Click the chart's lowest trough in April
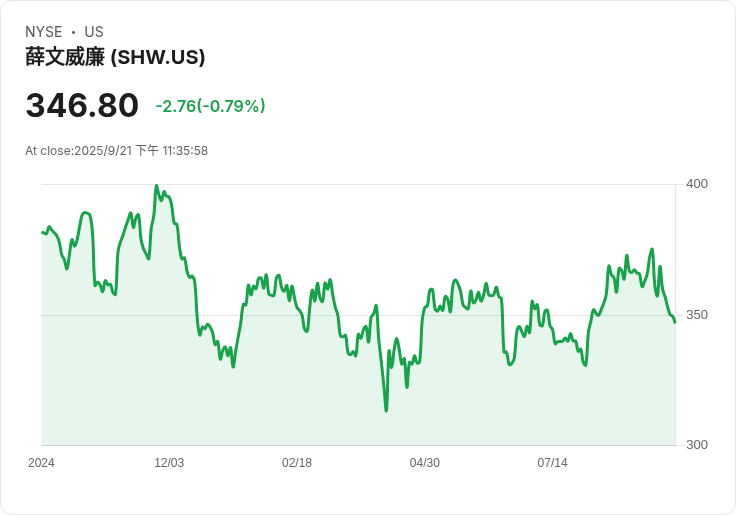The image size is (736, 515). [386, 411]
